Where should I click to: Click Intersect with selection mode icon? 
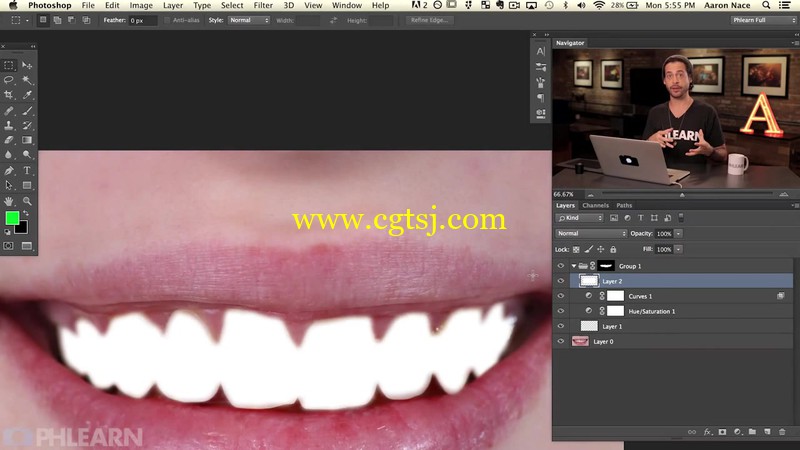point(86,20)
